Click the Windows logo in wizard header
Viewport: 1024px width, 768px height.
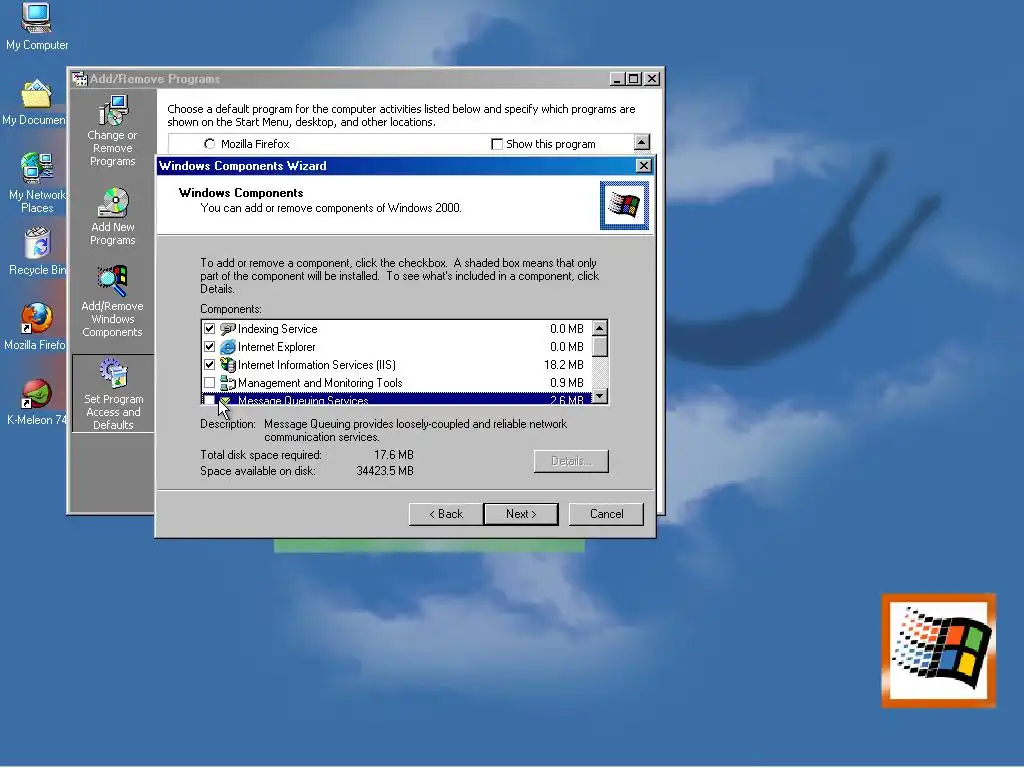pyautogui.click(x=624, y=206)
